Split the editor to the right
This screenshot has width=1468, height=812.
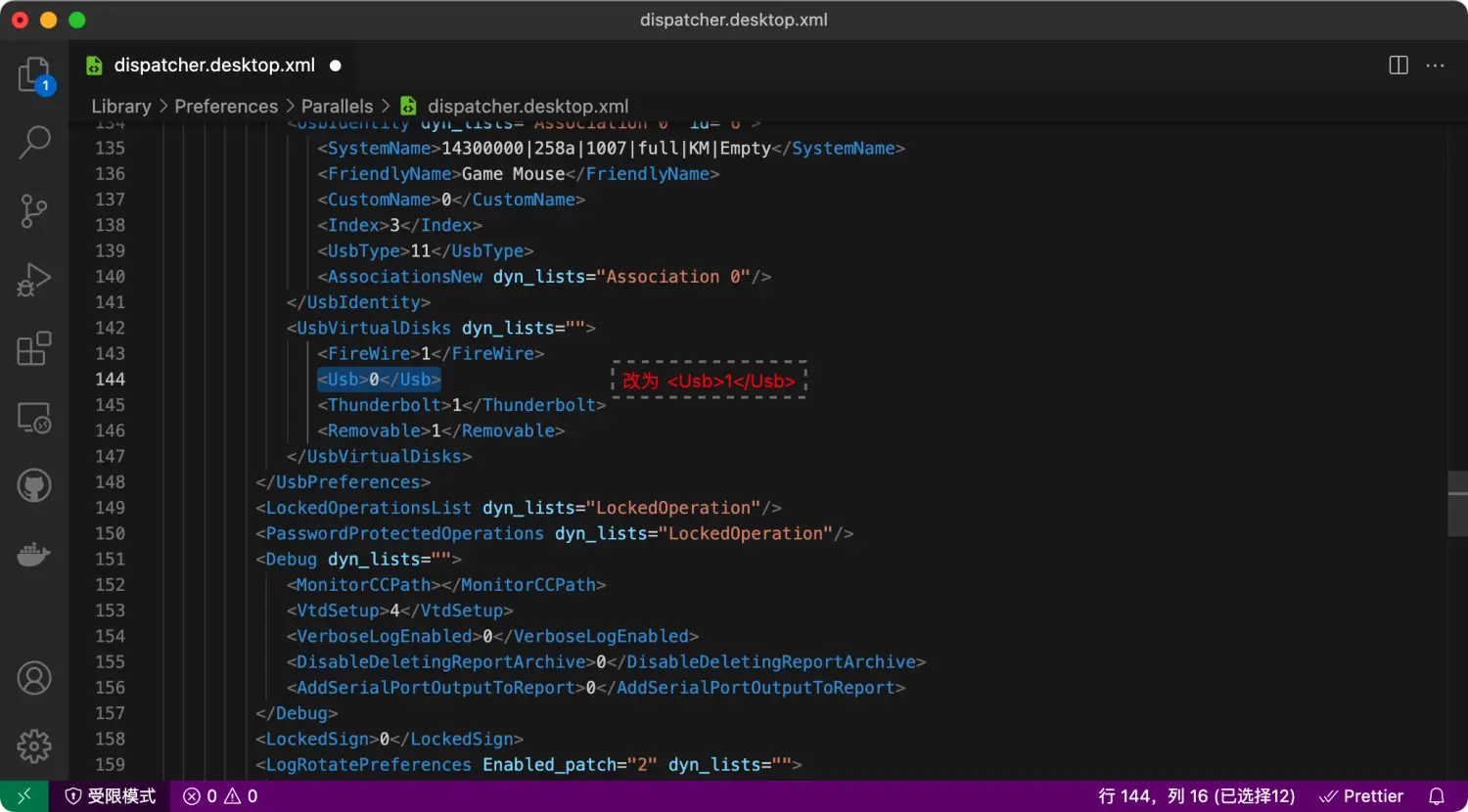point(1399,66)
